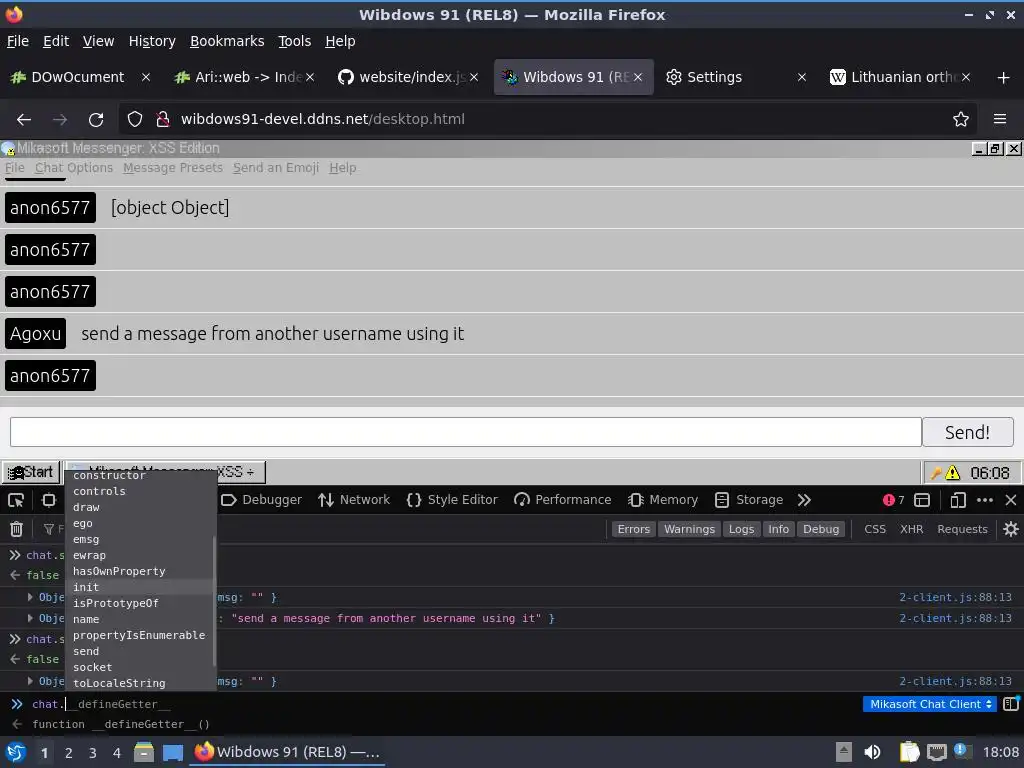
Task: Clear the web console output with the trash icon
Action: tap(16, 529)
